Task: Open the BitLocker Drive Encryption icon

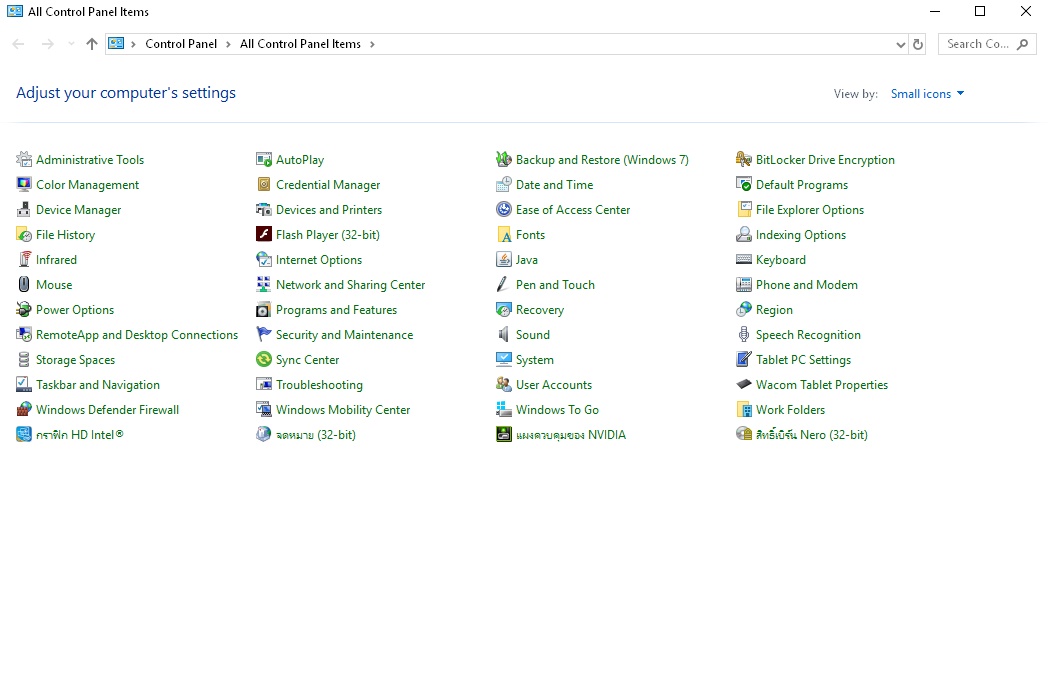Action: tap(744, 159)
